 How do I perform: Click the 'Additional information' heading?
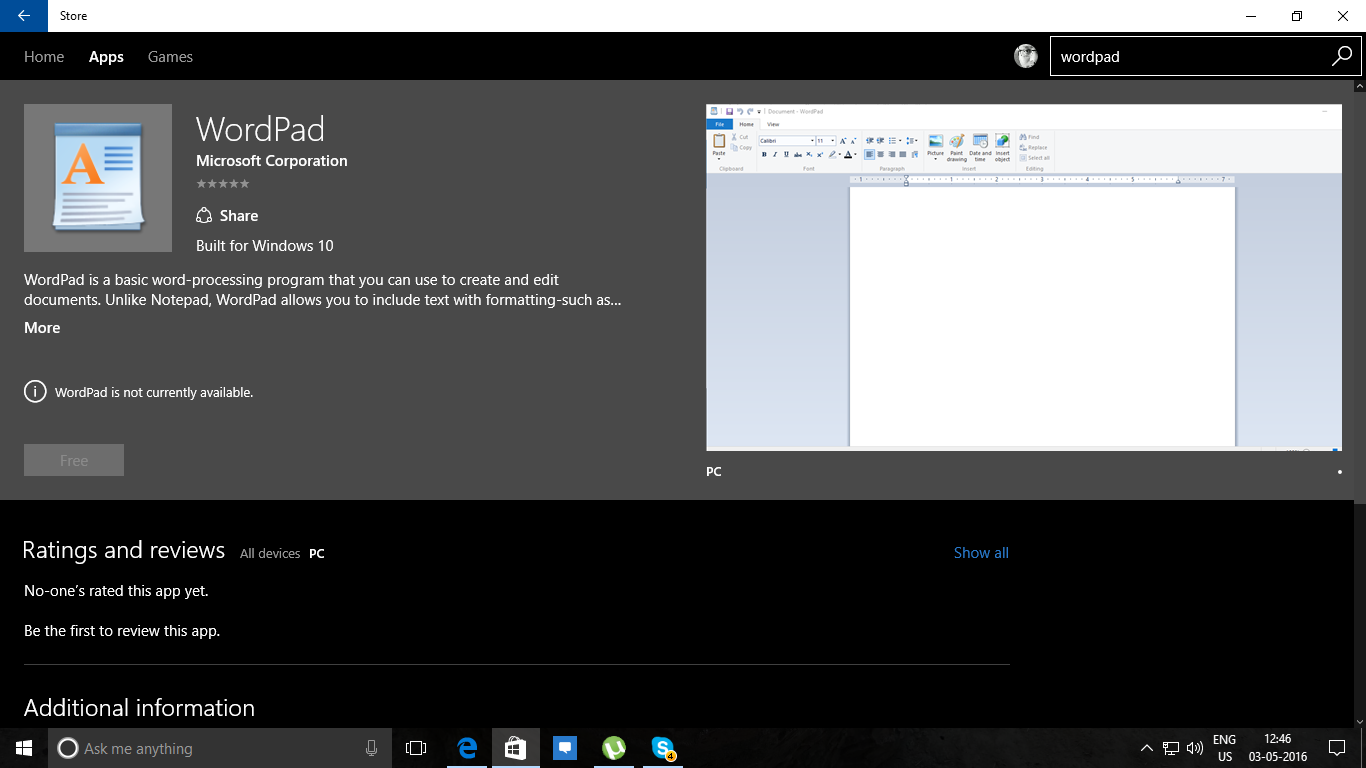pyautogui.click(x=139, y=708)
